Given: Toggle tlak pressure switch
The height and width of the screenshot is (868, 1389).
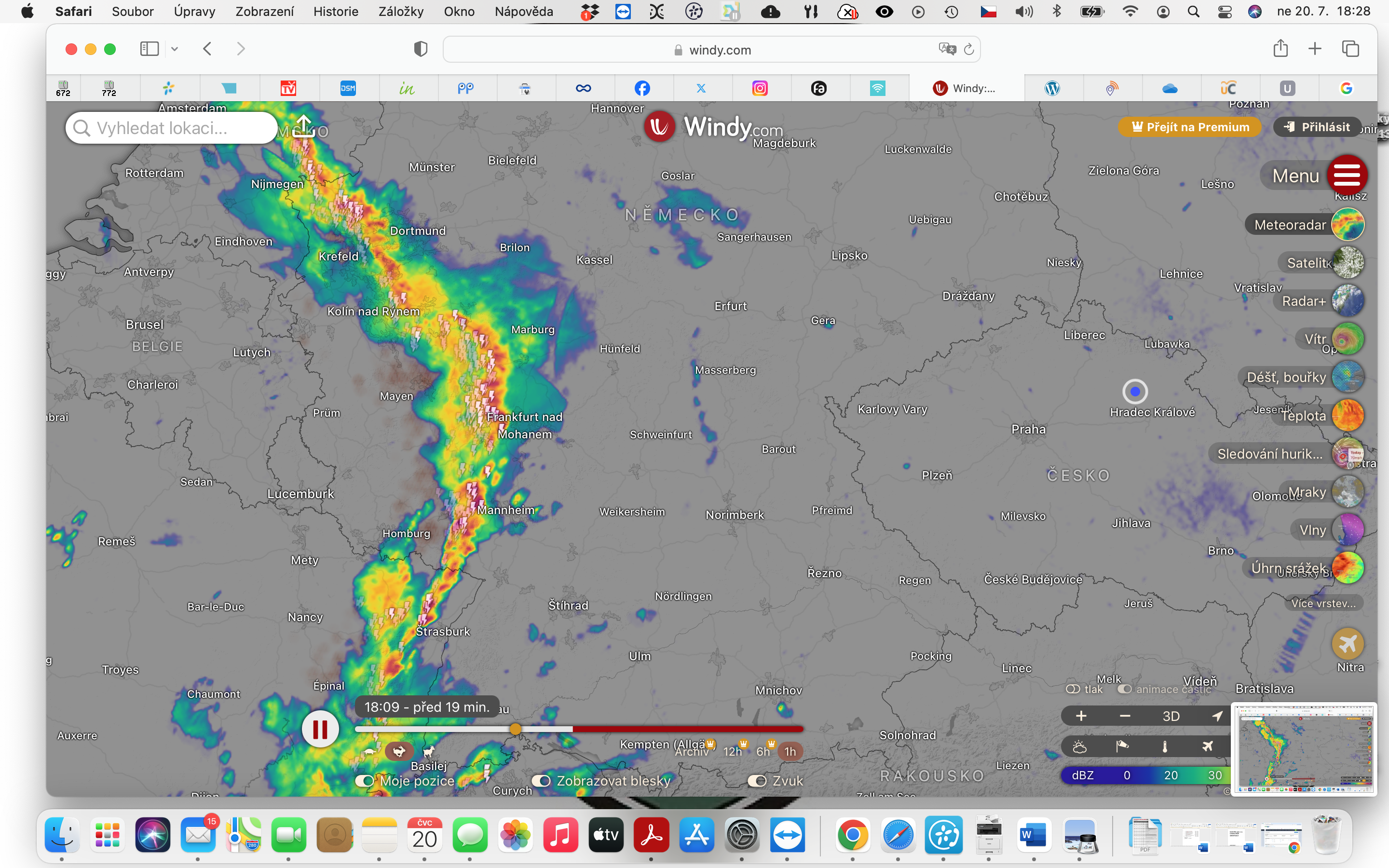Looking at the screenshot, I should tap(1073, 689).
